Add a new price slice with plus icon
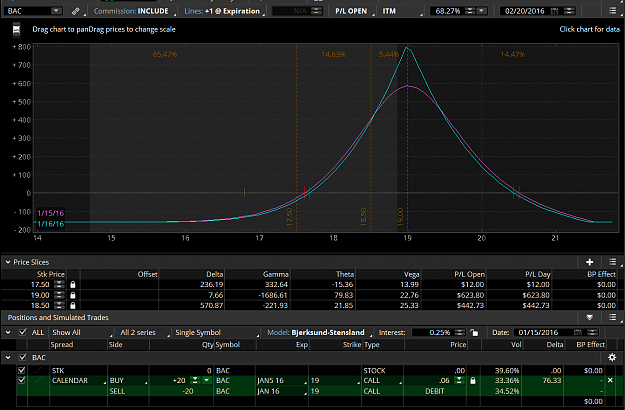 tap(590, 262)
